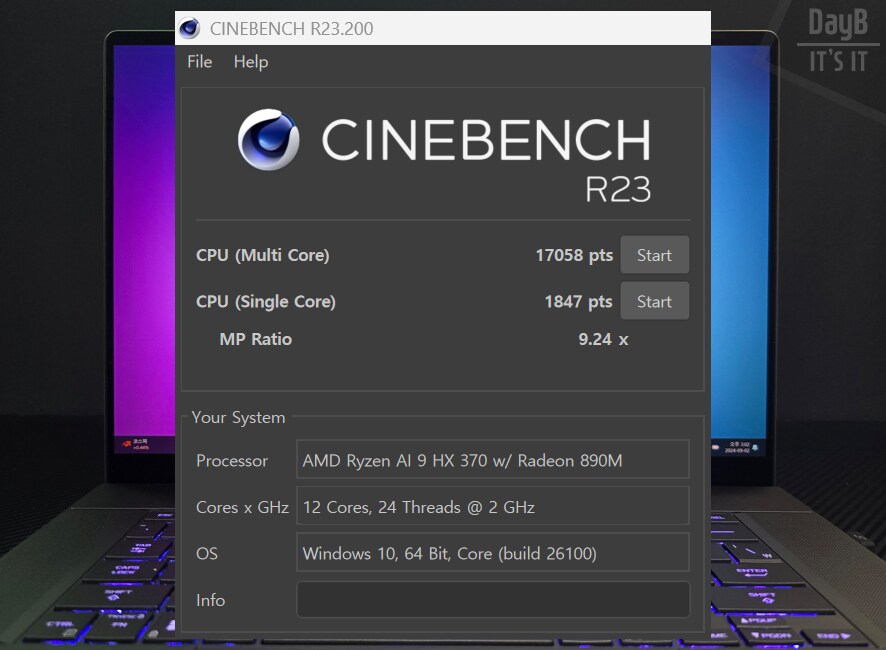Start the CPU Single Core benchmark
This screenshot has width=886, height=650.
point(655,301)
